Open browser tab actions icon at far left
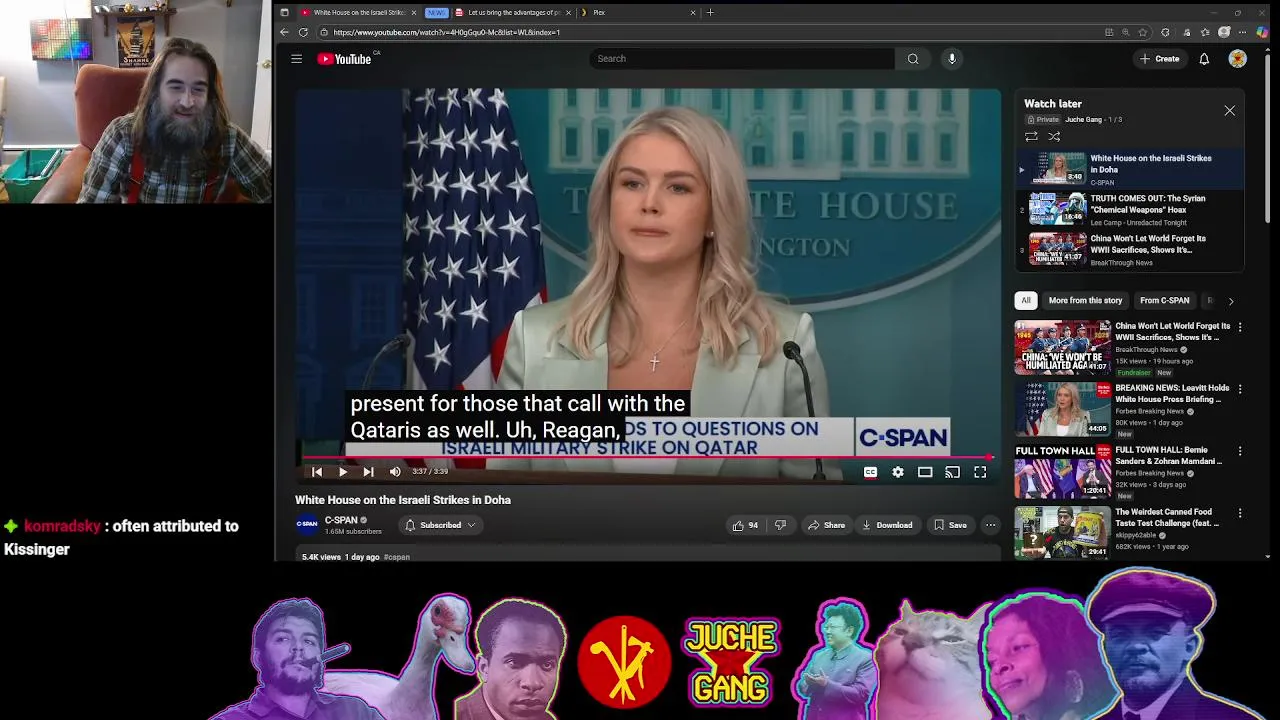 click(284, 13)
